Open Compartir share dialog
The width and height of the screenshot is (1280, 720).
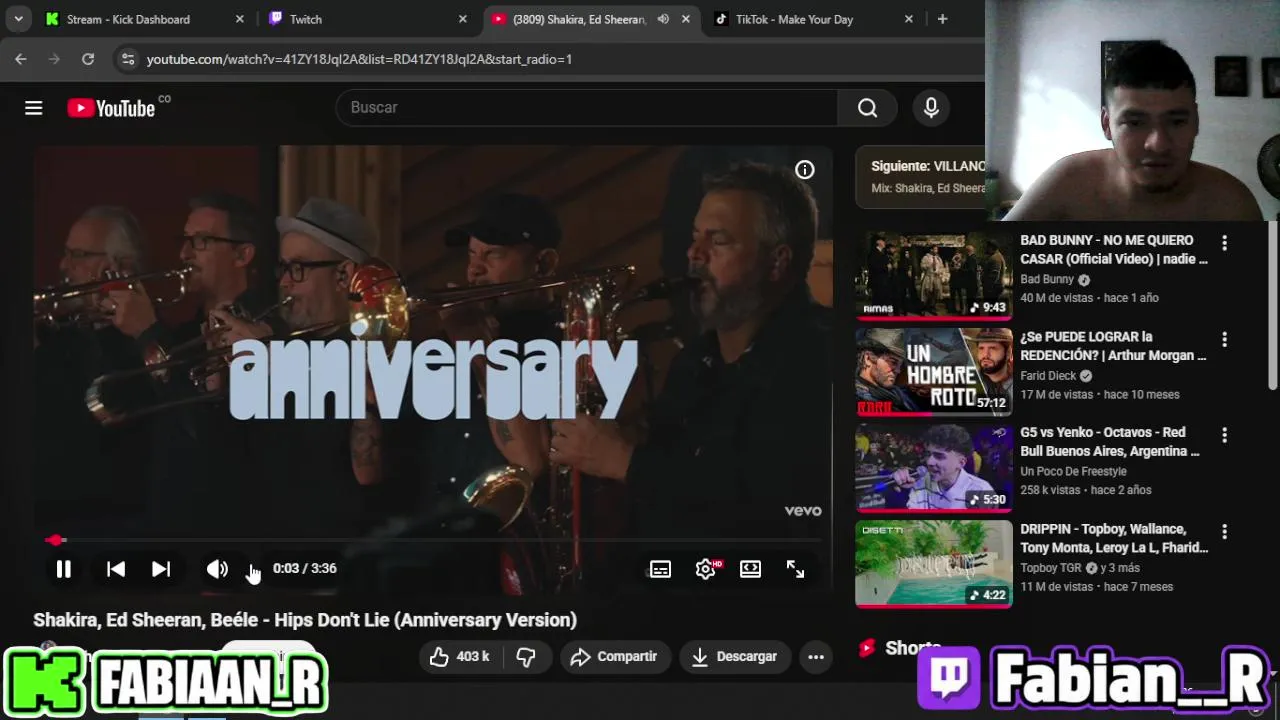pos(614,657)
